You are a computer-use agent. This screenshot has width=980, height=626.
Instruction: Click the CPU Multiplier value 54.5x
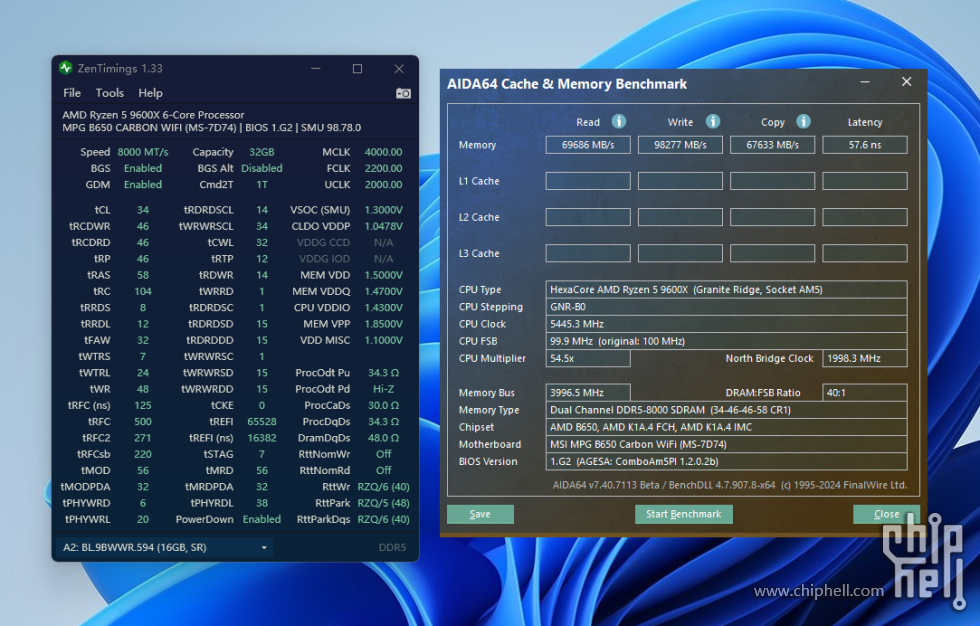pos(588,359)
